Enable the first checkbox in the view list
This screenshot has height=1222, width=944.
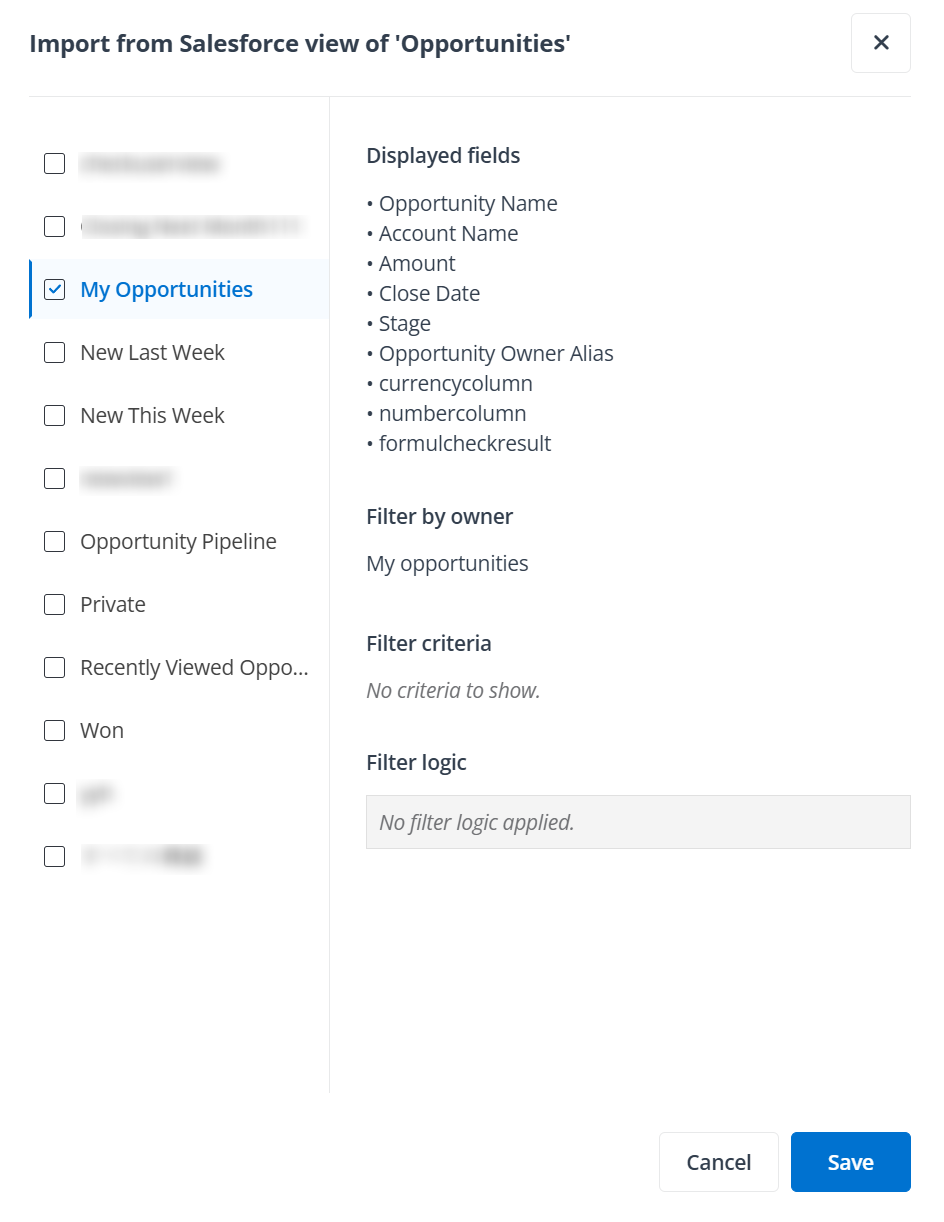(x=54, y=163)
